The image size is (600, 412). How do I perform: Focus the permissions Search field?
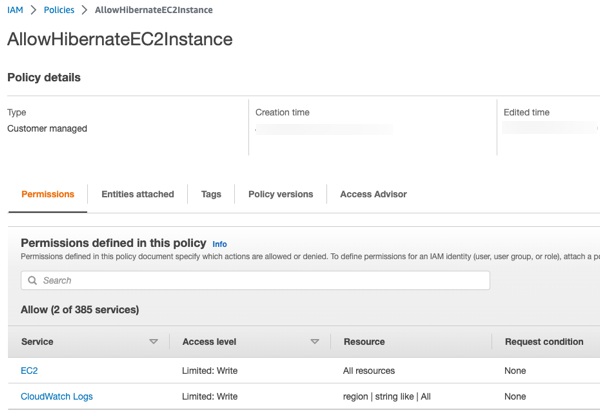260,281
